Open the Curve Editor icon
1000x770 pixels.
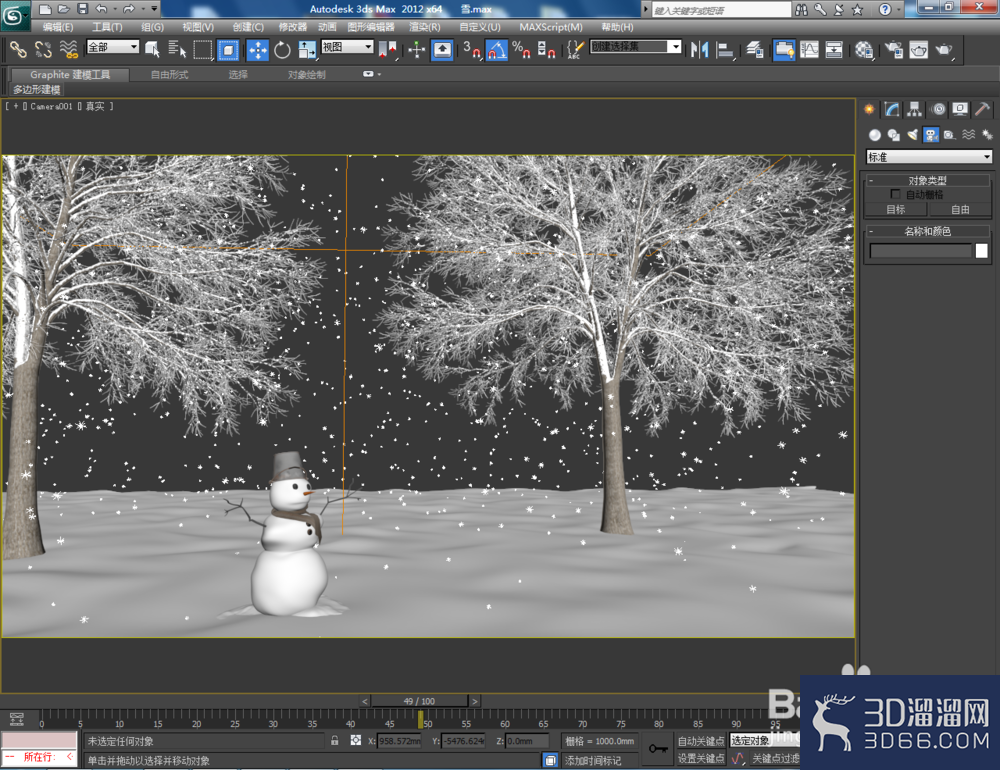pyautogui.click(x=809, y=50)
